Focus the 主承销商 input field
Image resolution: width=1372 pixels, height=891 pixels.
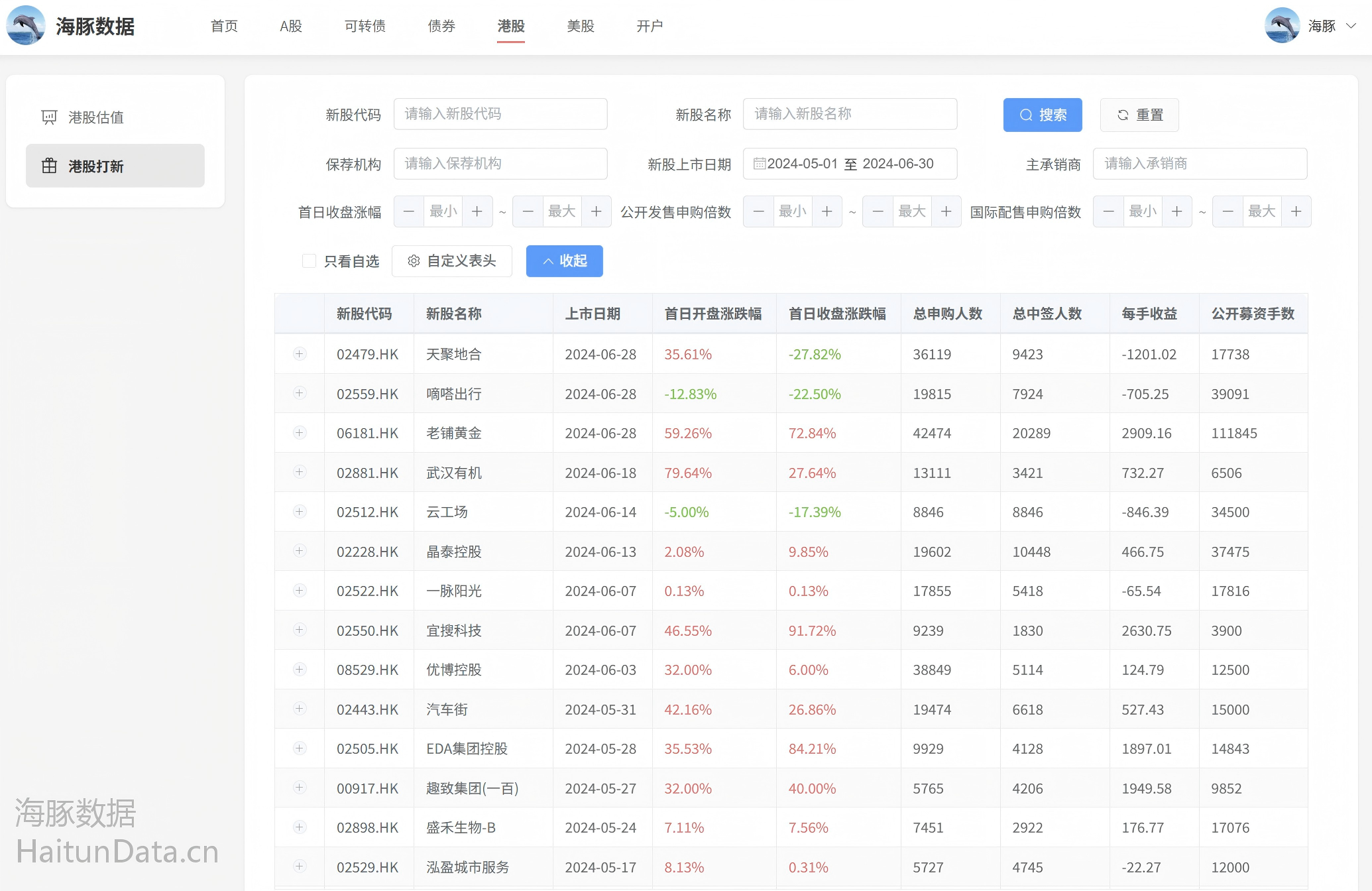pyautogui.click(x=1200, y=164)
